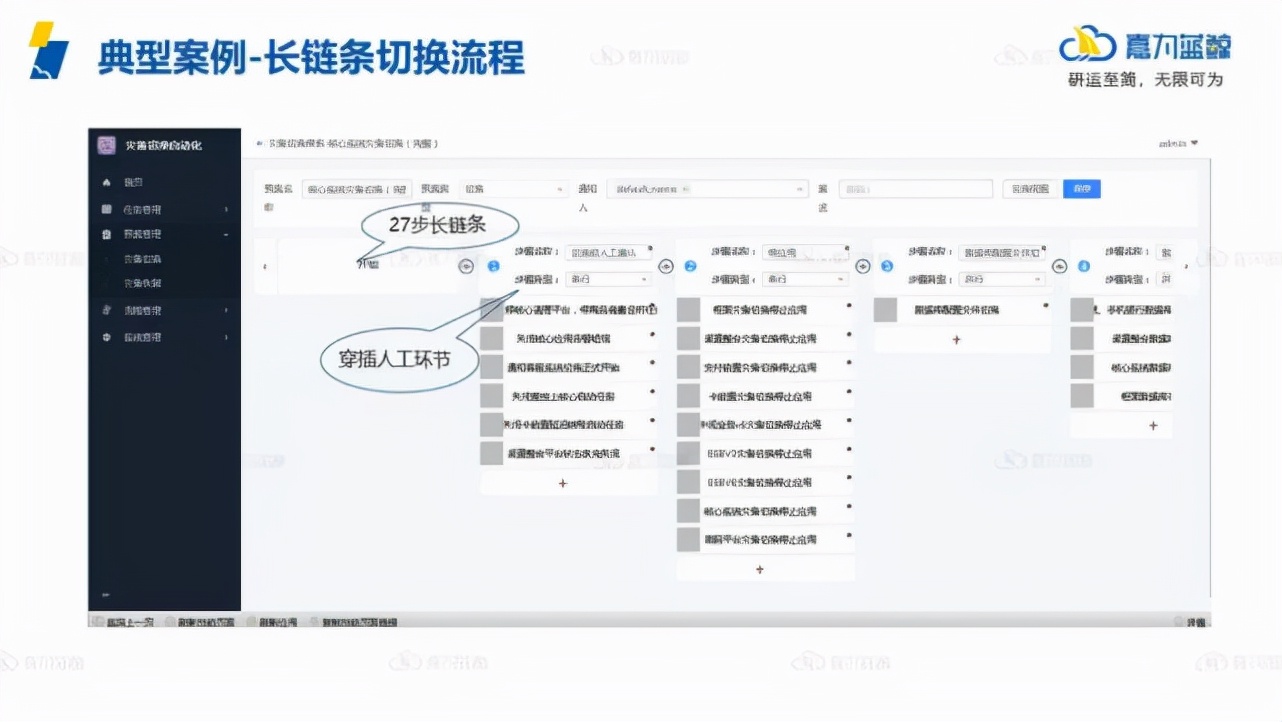
Task: Click the white outlined button beside the blue button
Action: 1030,188
